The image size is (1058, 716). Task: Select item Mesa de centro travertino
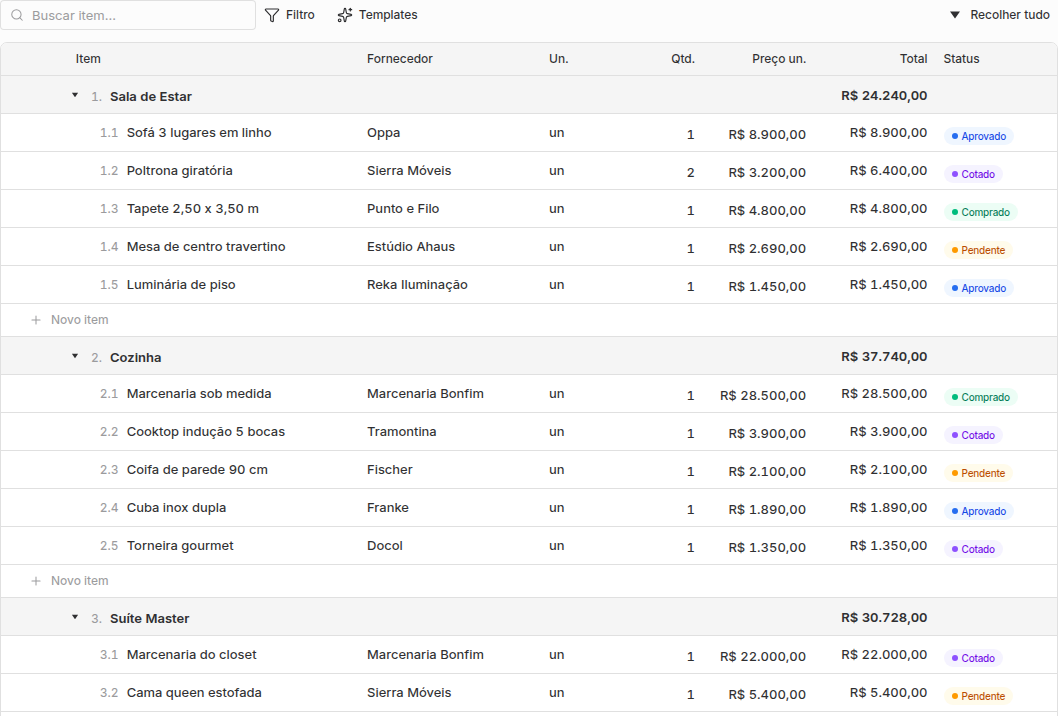[206, 247]
